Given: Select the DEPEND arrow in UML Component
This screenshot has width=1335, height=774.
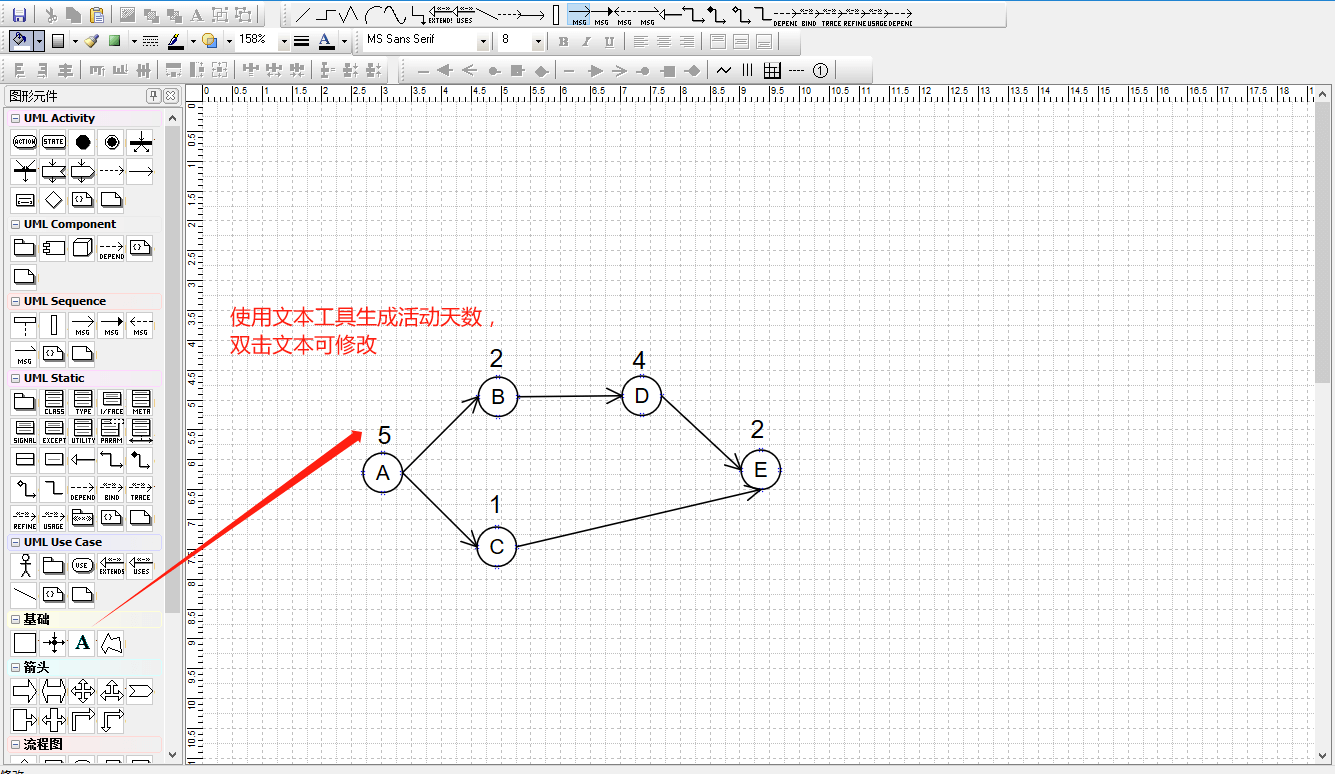Looking at the screenshot, I should (111, 247).
